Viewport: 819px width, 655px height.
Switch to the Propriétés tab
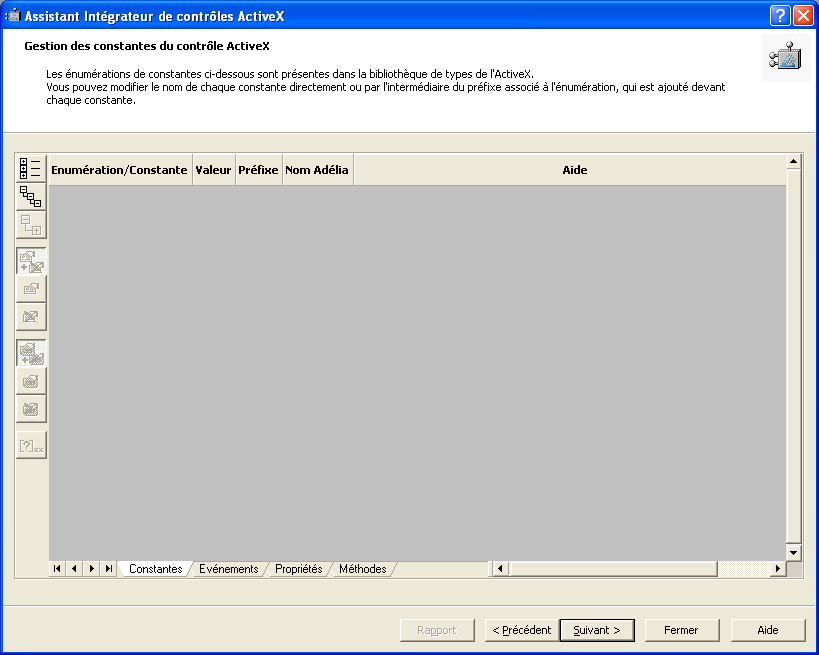click(x=298, y=569)
